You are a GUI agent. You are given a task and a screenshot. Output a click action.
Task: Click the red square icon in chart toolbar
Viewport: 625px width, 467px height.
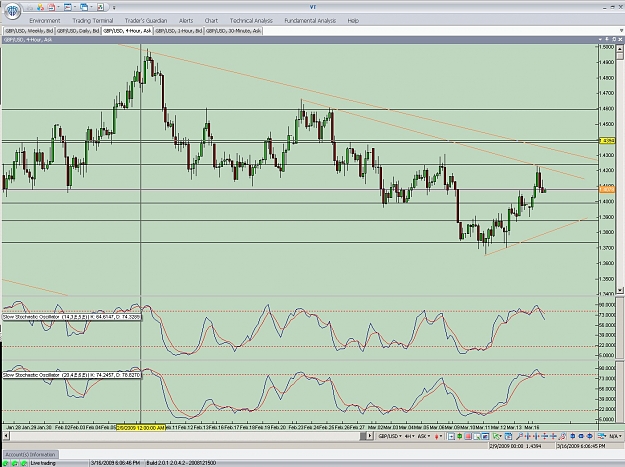tap(468, 436)
